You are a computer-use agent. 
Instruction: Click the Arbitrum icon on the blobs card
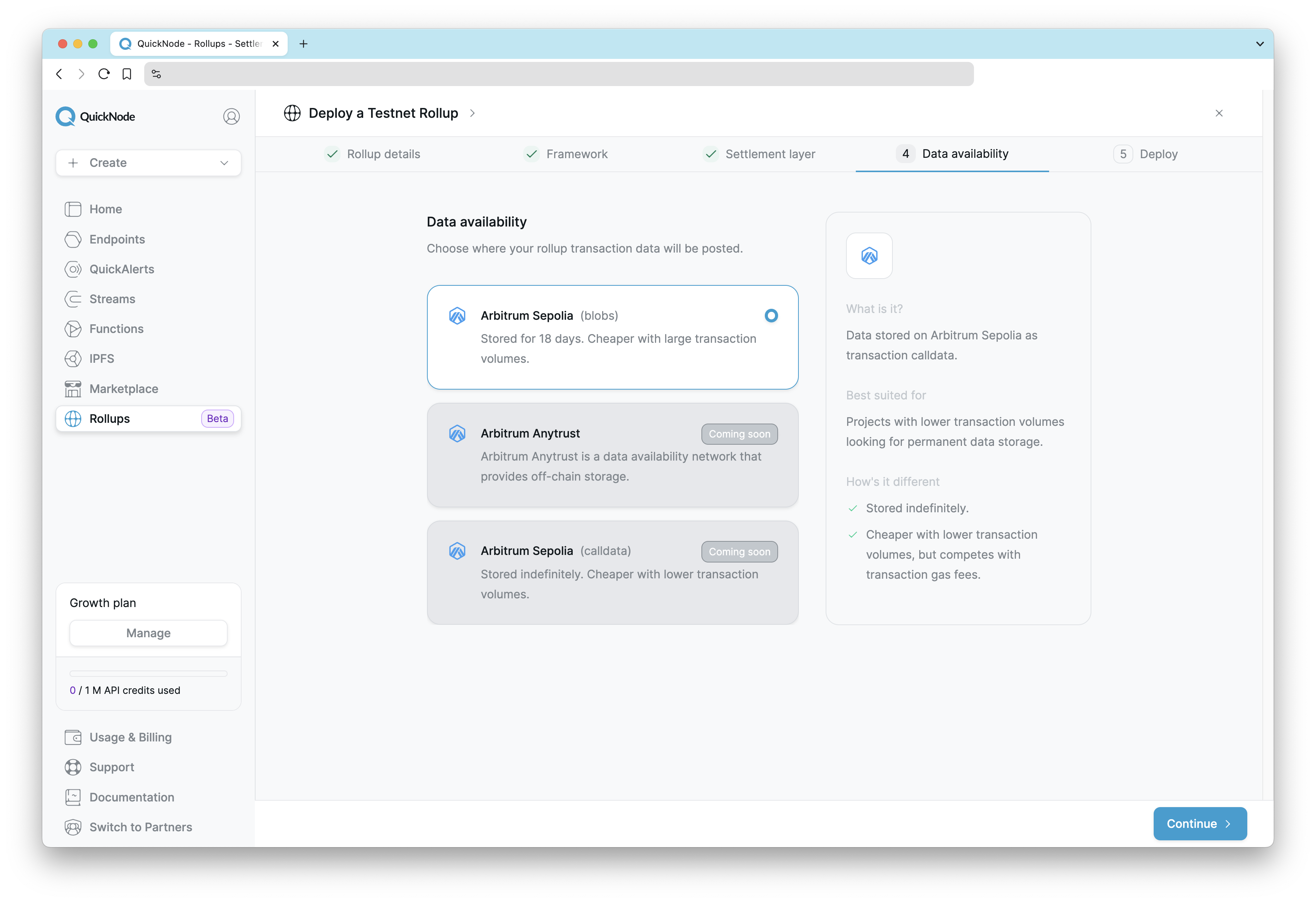[x=457, y=316]
